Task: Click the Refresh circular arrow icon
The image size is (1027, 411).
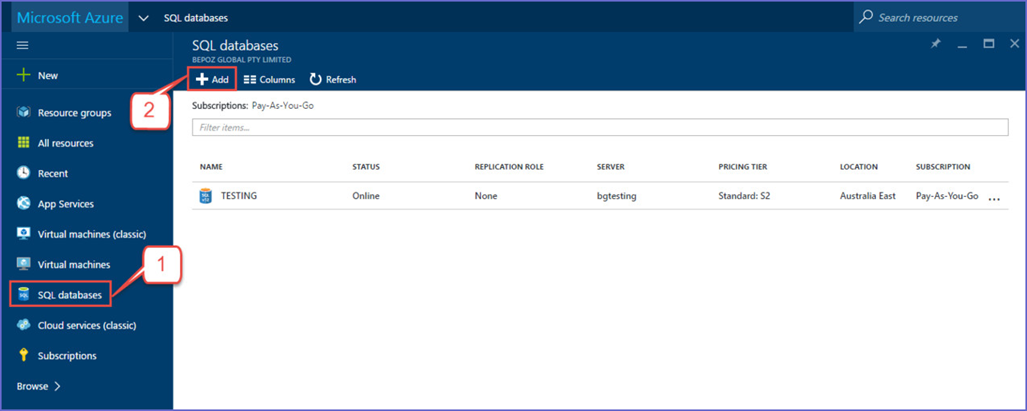Action: pos(315,80)
